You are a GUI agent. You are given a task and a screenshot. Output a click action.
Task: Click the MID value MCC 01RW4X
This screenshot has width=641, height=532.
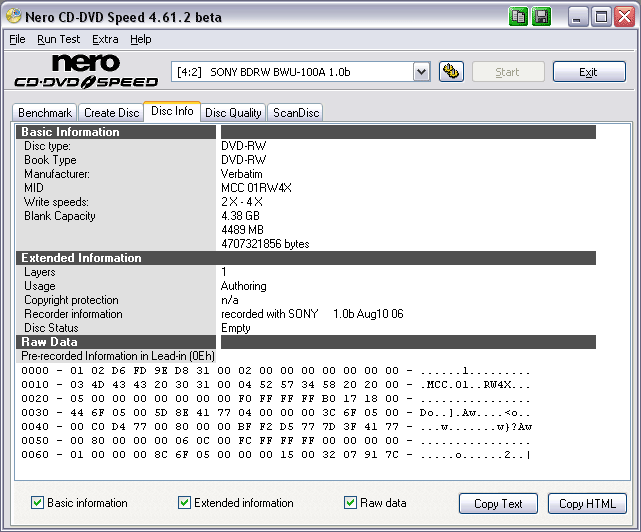pos(256,188)
